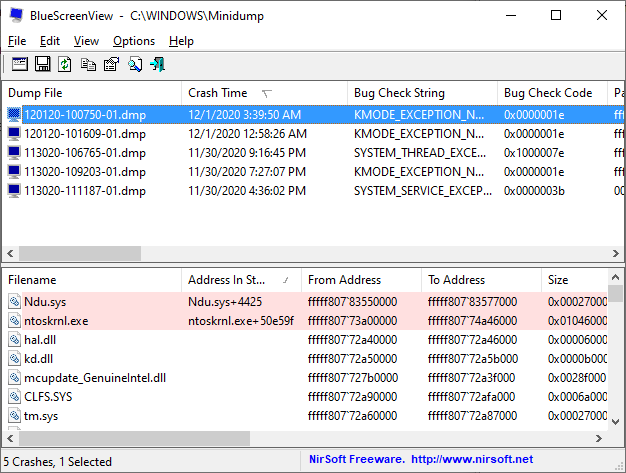Click lower pane horizontal scroll left arrow
This screenshot has width=626, height=473.
10,438
